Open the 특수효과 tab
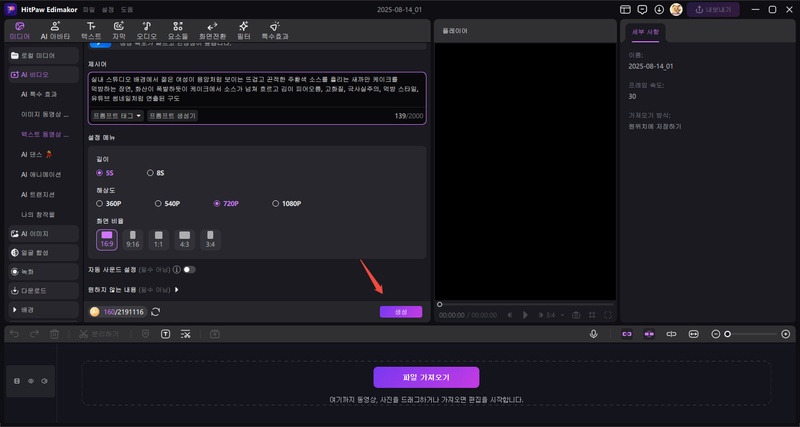Image resolution: width=800 pixels, height=427 pixels. [275, 31]
